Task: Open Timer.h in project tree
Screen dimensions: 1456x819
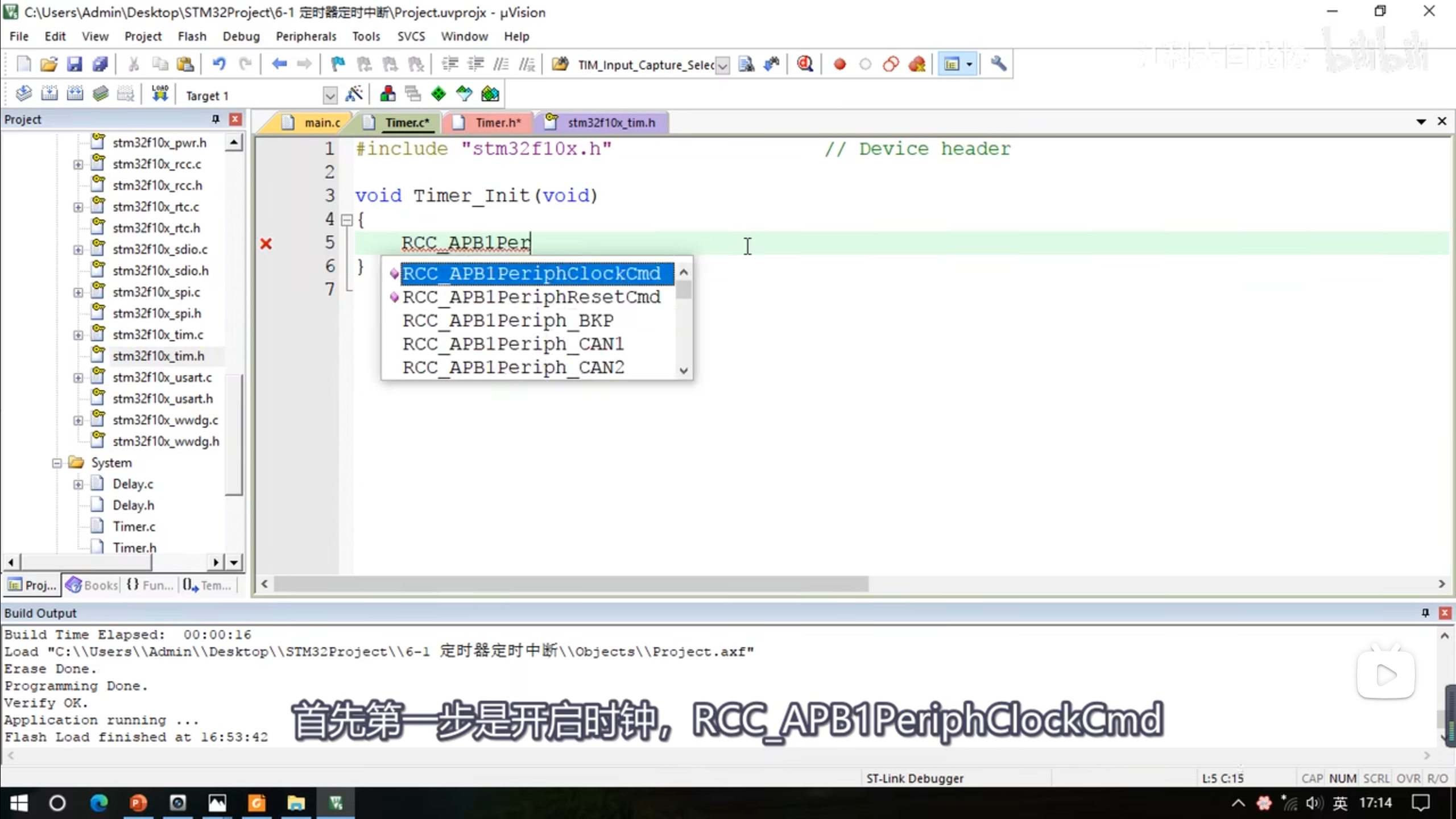Action: (134, 547)
